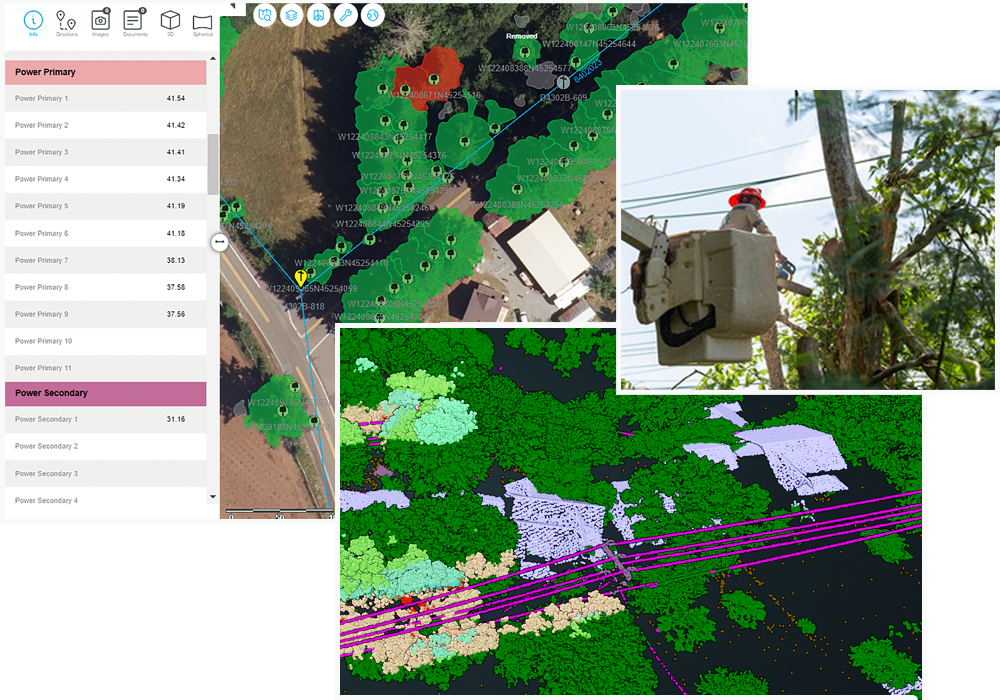Open the Images panel

100,22
